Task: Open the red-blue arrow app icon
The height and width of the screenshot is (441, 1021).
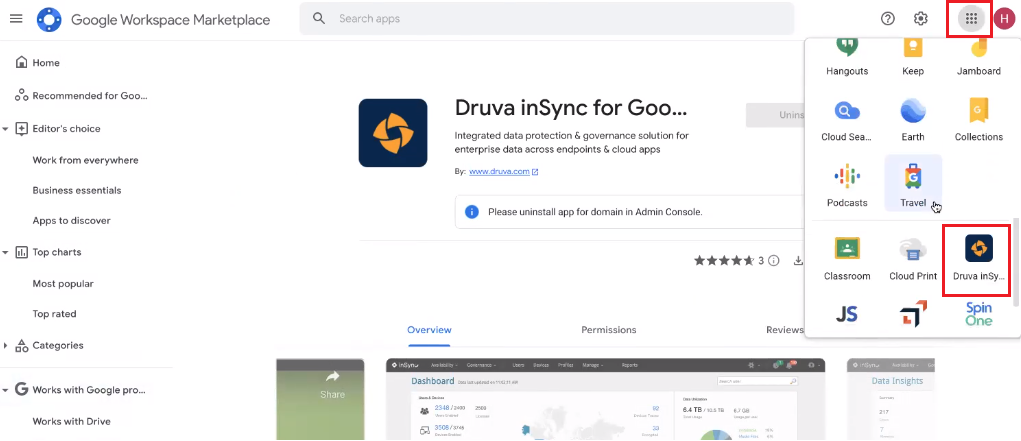Action: tap(912, 313)
